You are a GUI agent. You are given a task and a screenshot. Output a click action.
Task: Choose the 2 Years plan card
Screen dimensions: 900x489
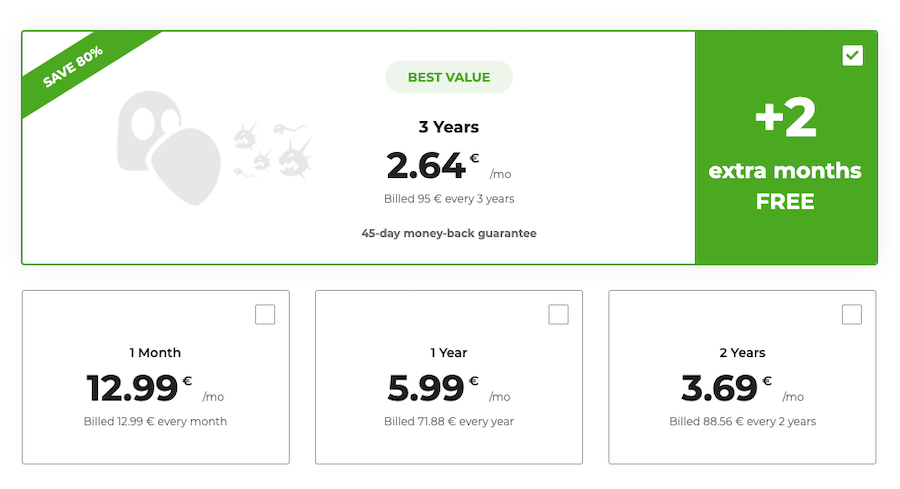tap(742, 377)
